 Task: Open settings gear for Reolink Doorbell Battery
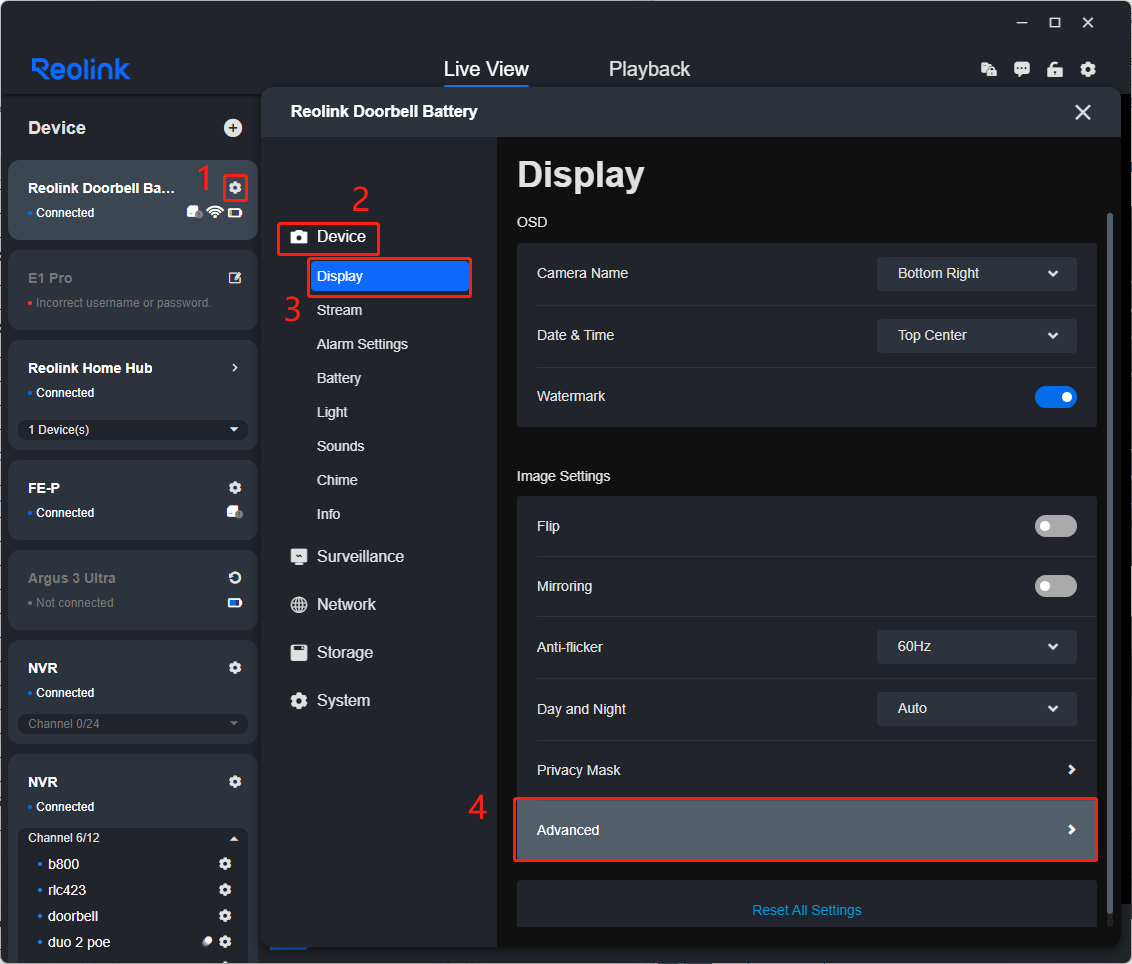coord(235,188)
